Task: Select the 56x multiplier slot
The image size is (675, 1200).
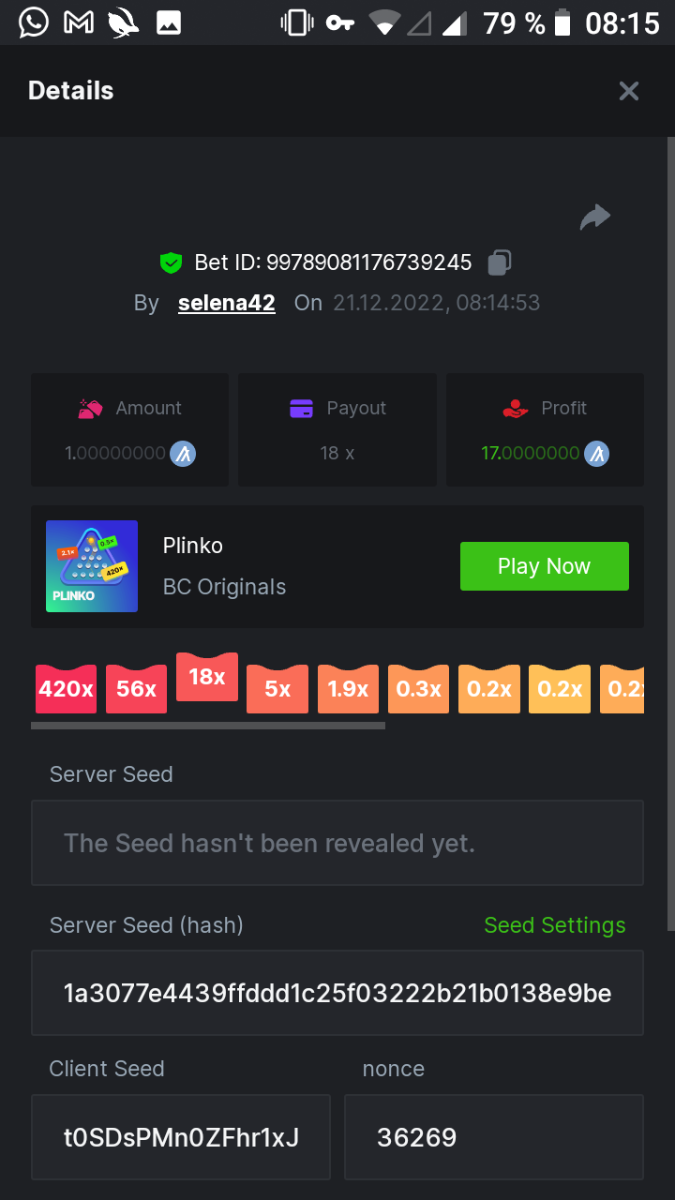Action: [136, 689]
